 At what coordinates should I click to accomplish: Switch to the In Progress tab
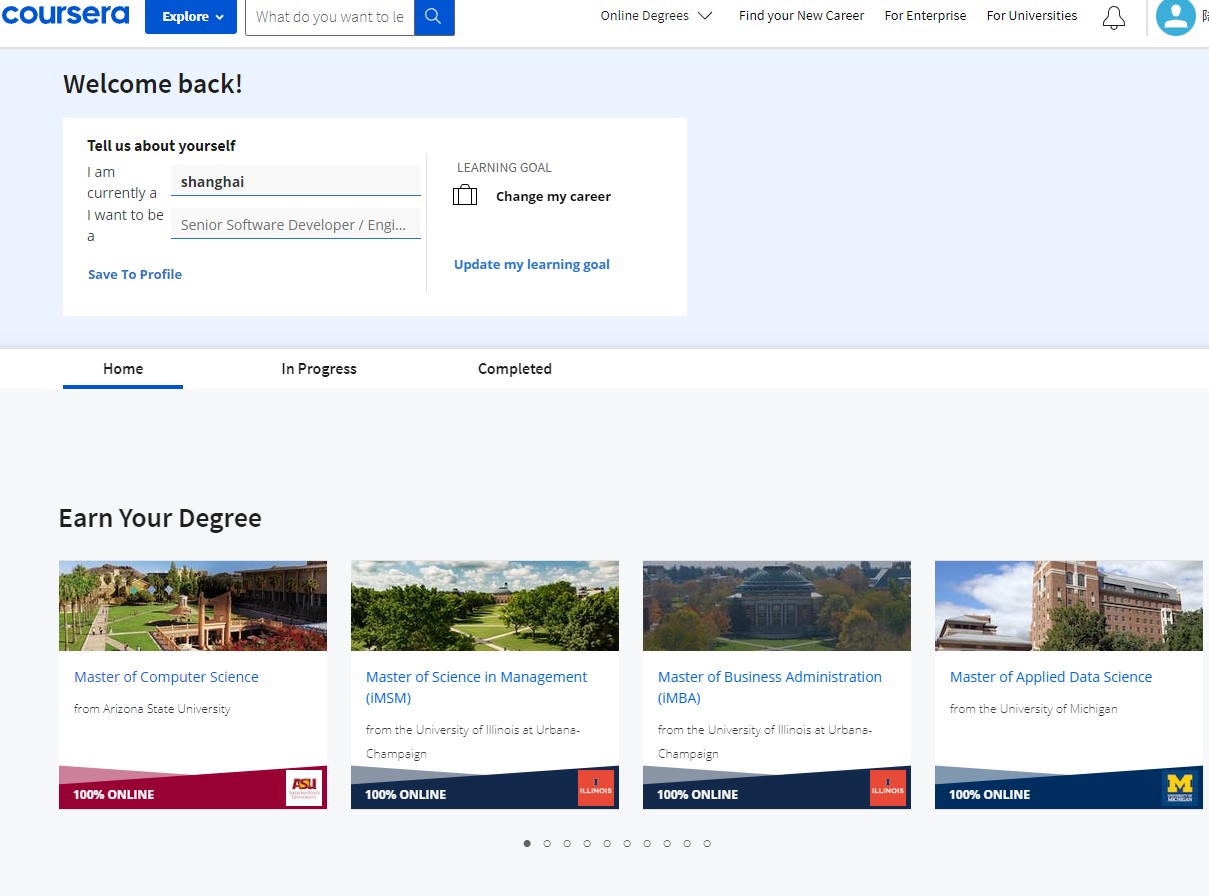click(x=319, y=369)
